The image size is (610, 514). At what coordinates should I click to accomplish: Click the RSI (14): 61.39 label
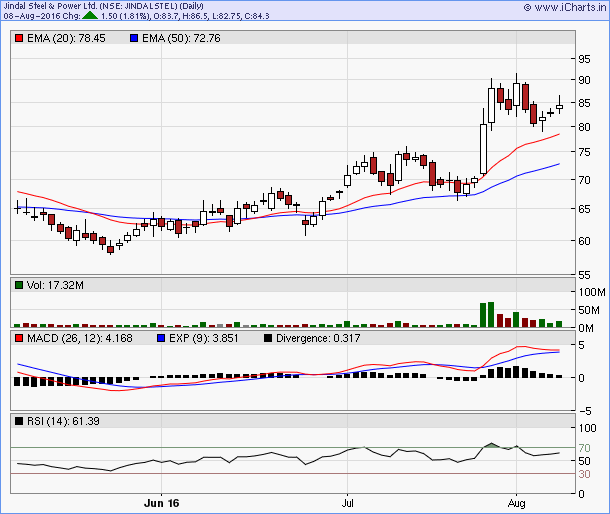[x=63, y=421]
